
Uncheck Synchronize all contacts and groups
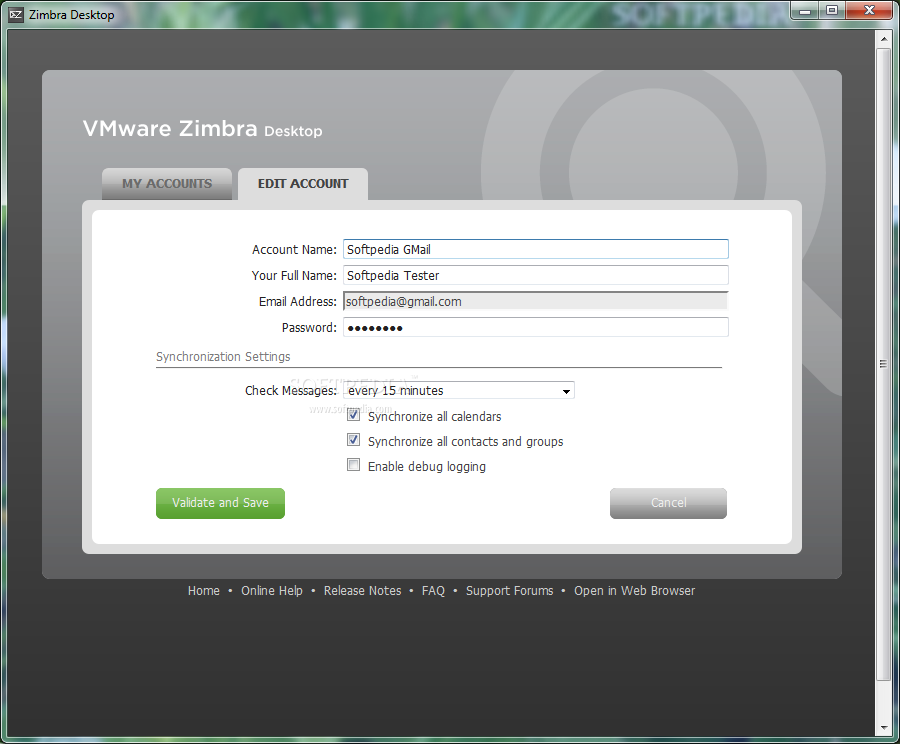[354, 440]
